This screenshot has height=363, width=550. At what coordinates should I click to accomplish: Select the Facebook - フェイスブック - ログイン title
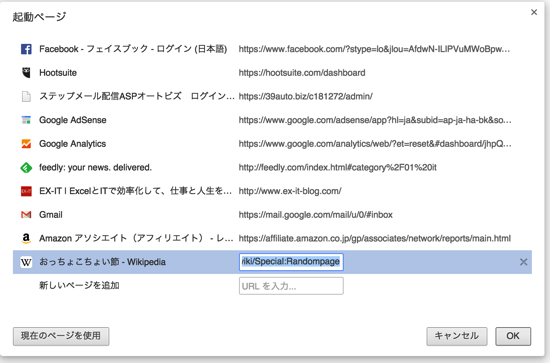coord(133,49)
